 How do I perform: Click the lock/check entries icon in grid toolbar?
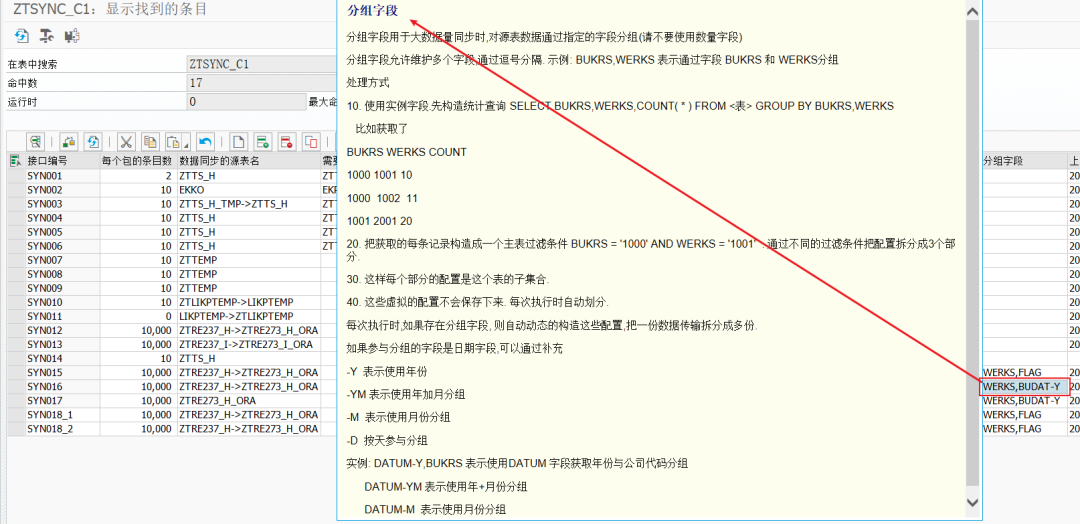[69, 142]
